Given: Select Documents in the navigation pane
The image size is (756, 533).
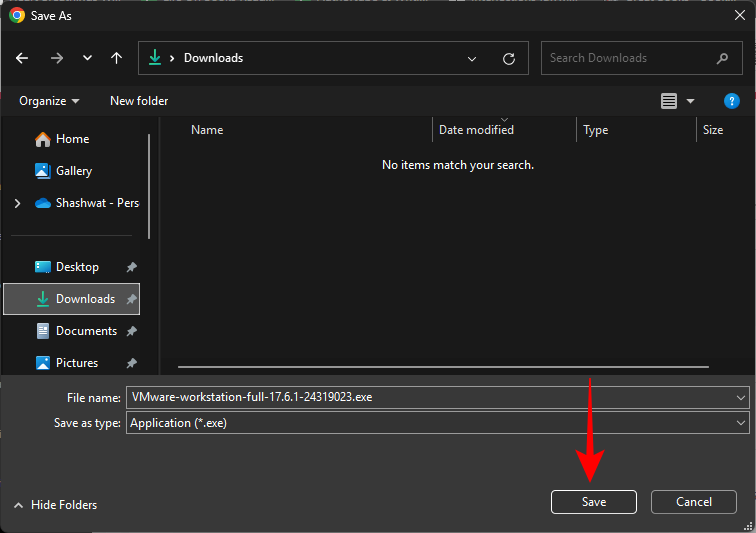Looking at the screenshot, I should point(86,331).
